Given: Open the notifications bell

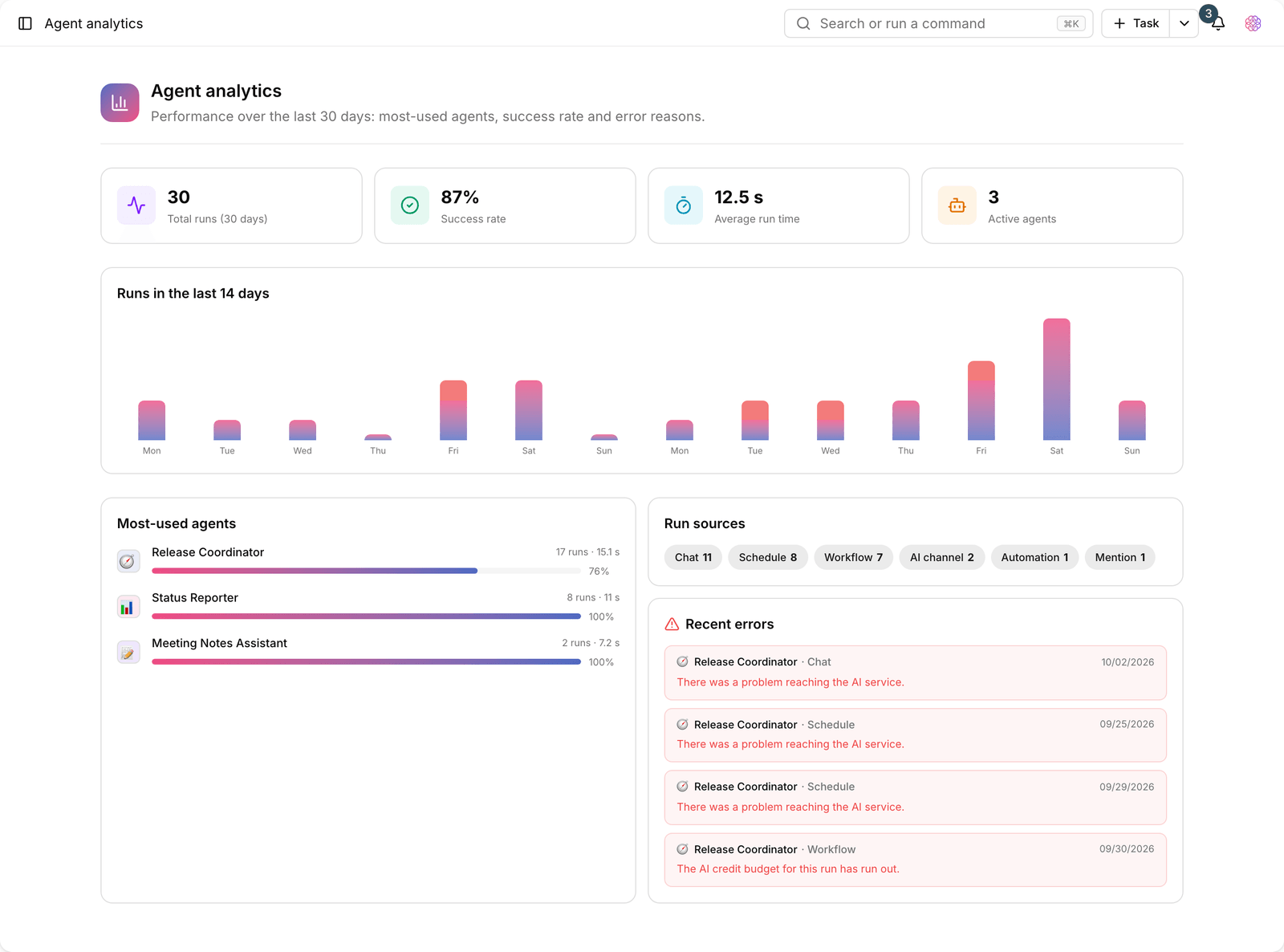Looking at the screenshot, I should click(1217, 23).
